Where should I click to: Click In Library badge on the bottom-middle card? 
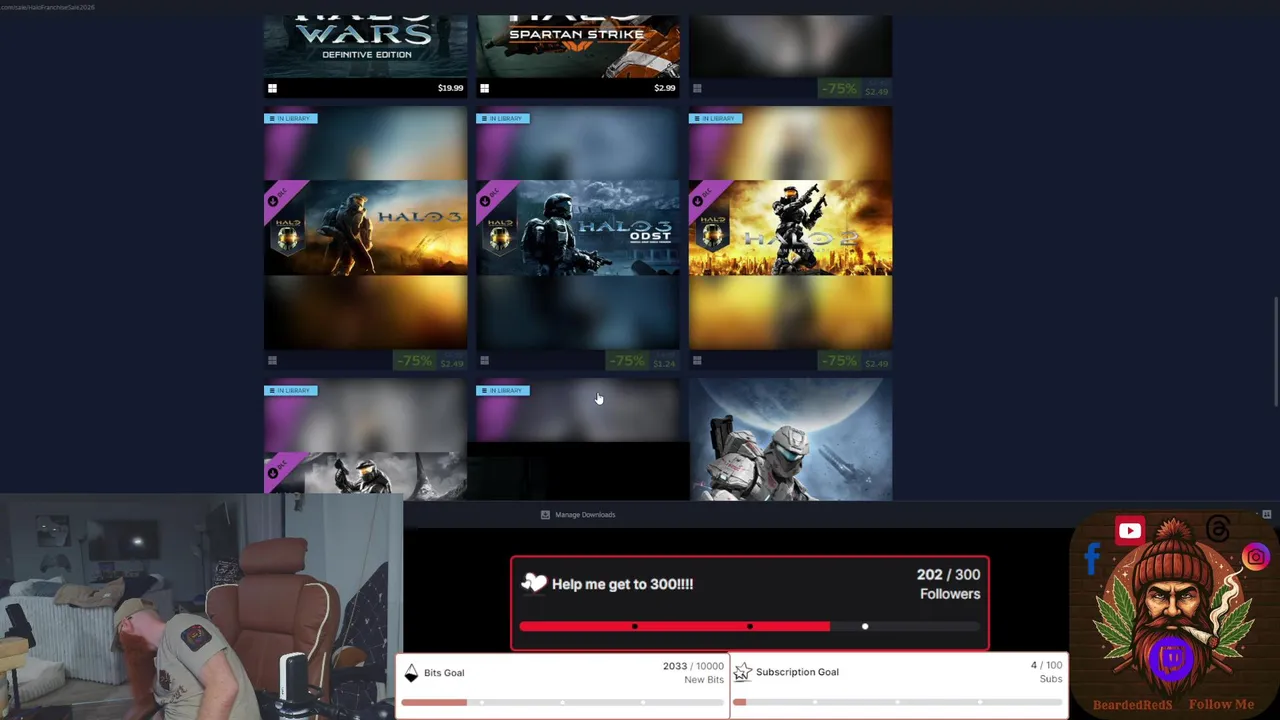(x=503, y=390)
